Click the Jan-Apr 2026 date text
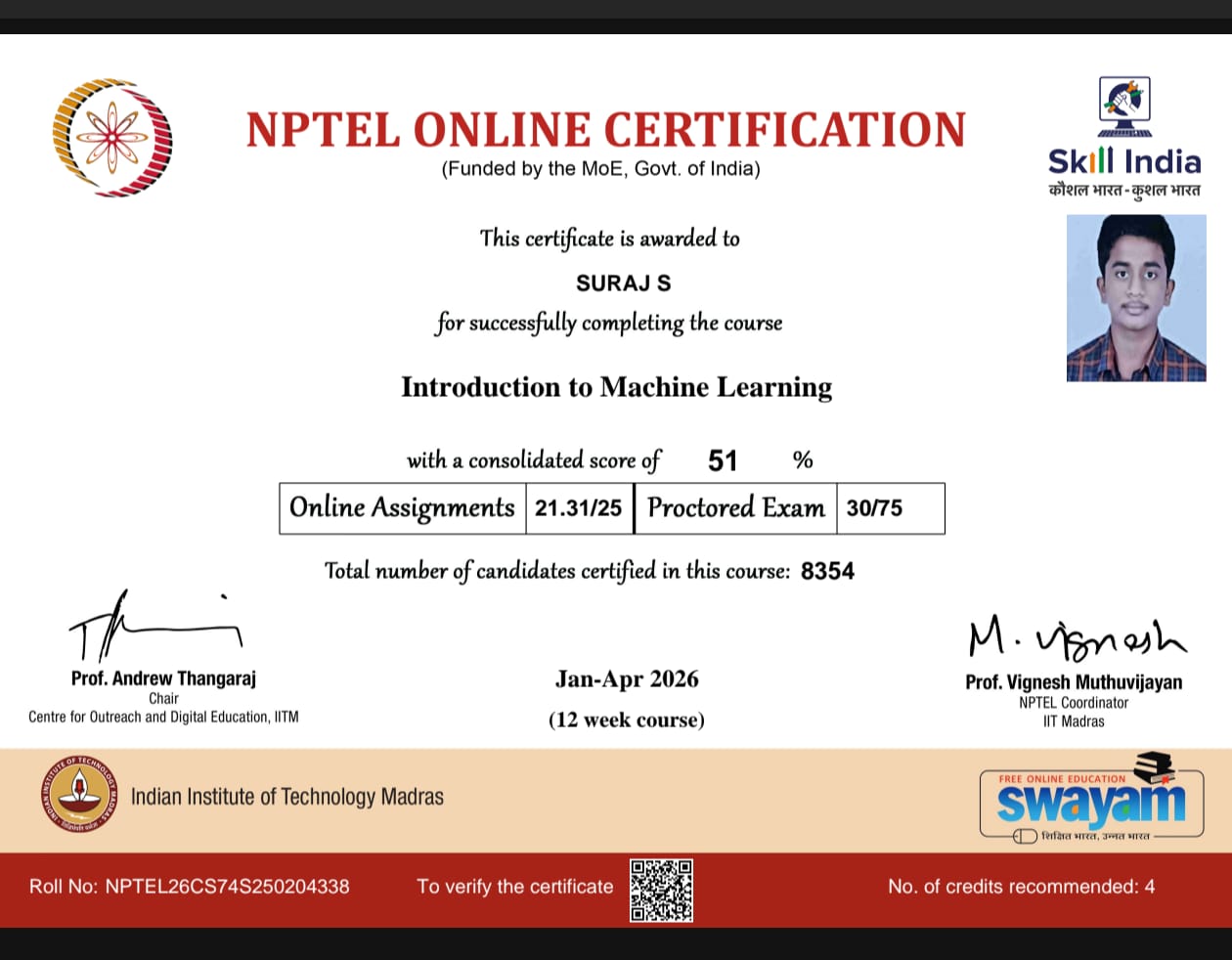 (627, 679)
